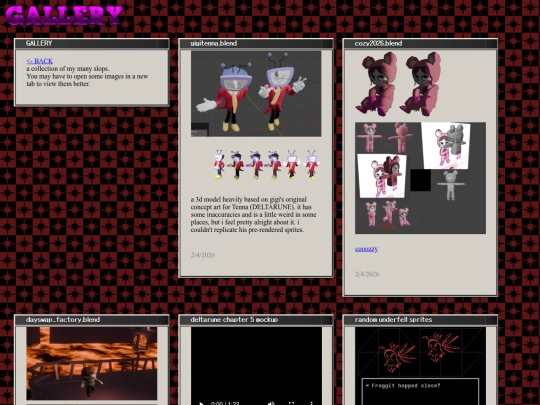Click the "cozy2026.blend" panel title
The image size is (540, 405).
[378, 43]
